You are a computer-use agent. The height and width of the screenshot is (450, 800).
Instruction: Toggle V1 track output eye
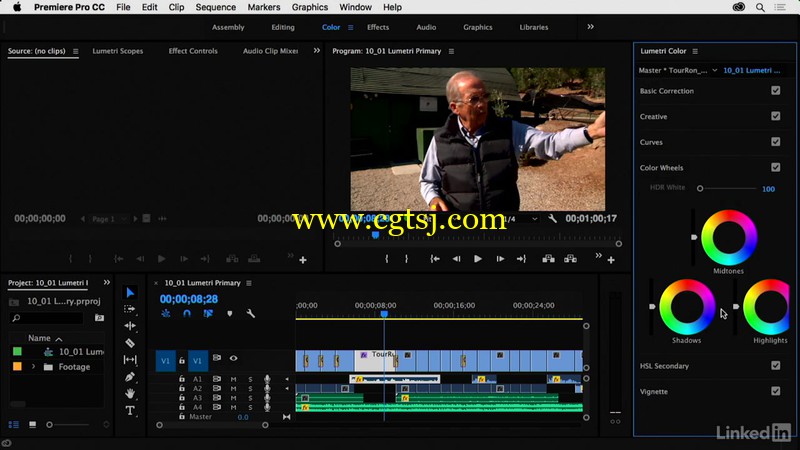233,358
